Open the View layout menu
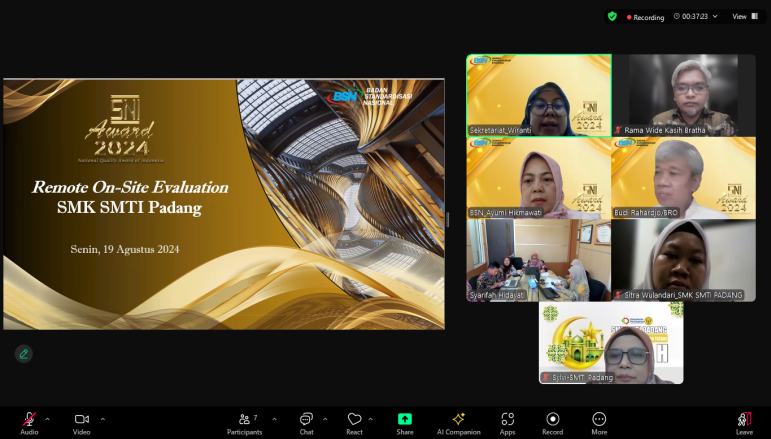 coord(745,16)
